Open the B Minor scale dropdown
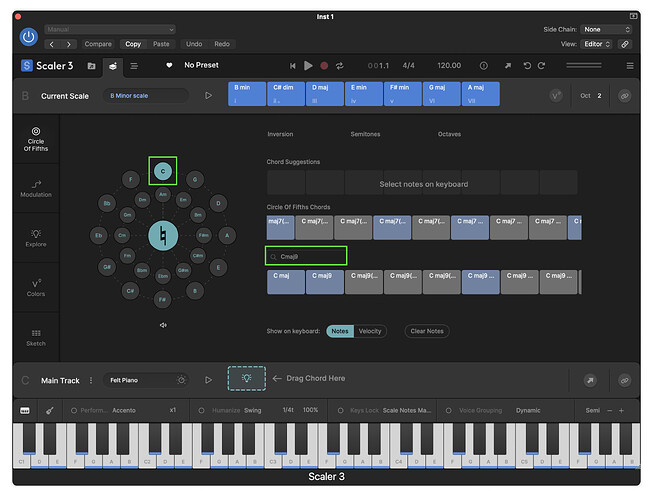The image size is (652, 500). pyautogui.click(x=145, y=96)
